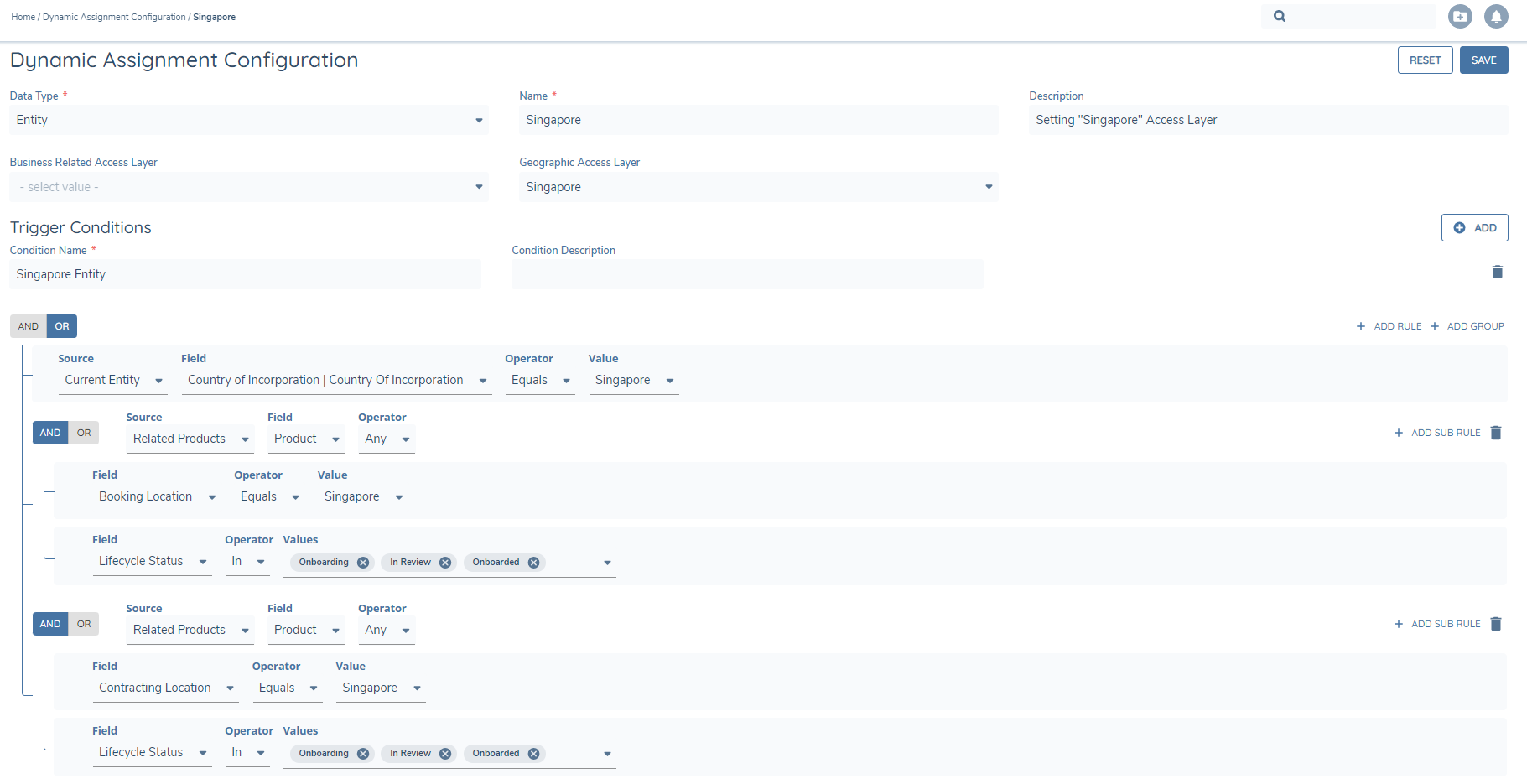Click the search magnifier icon
Viewport: 1527px width, 784px height.
pyautogui.click(x=1279, y=16)
